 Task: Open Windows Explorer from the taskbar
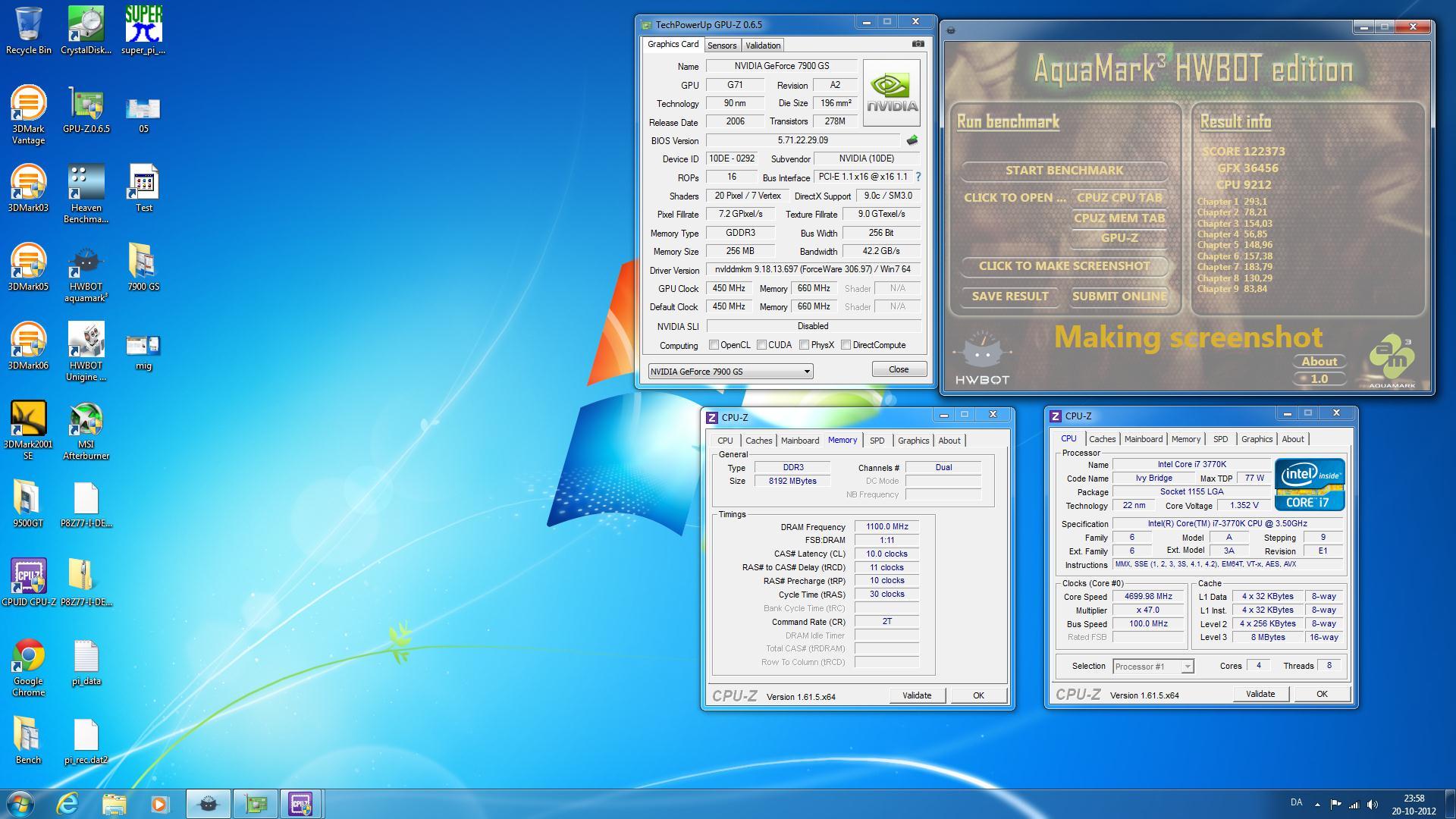pyautogui.click(x=114, y=804)
